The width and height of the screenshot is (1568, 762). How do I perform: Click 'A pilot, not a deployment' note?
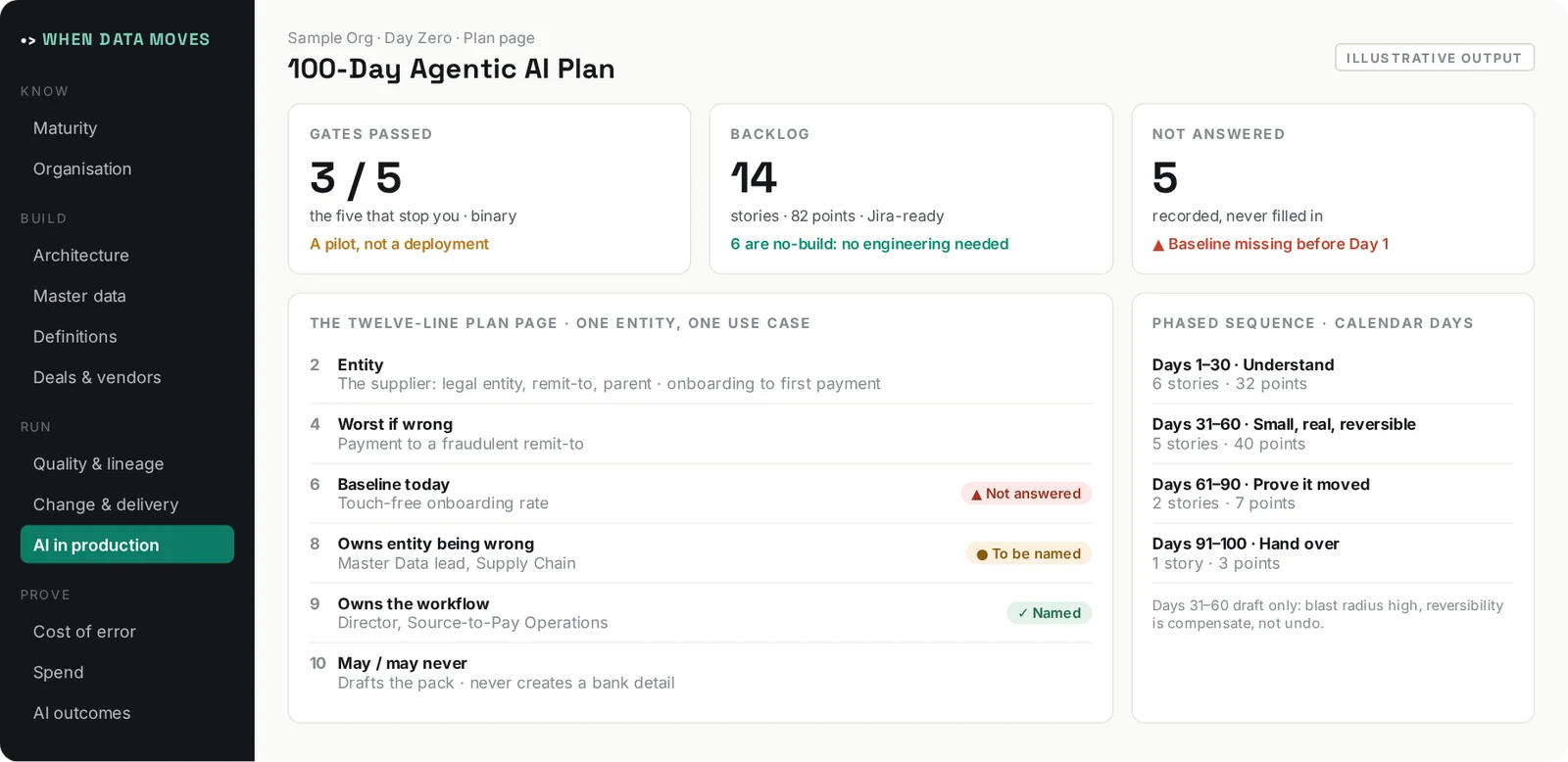(x=399, y=244)
